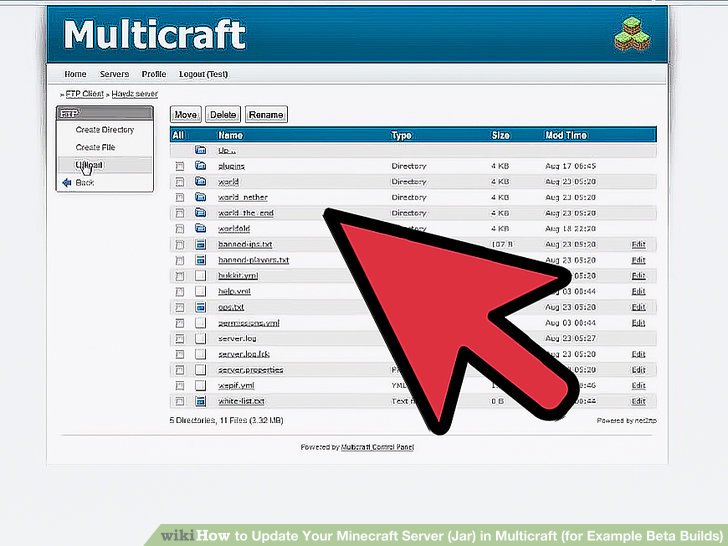Click Edit for help.yml

(x=638, y=292)
